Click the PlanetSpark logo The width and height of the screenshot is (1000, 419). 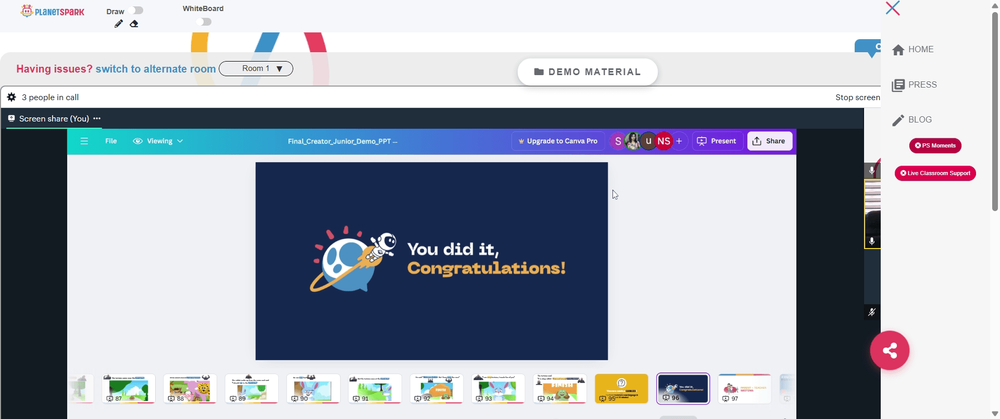coord(52,11)
